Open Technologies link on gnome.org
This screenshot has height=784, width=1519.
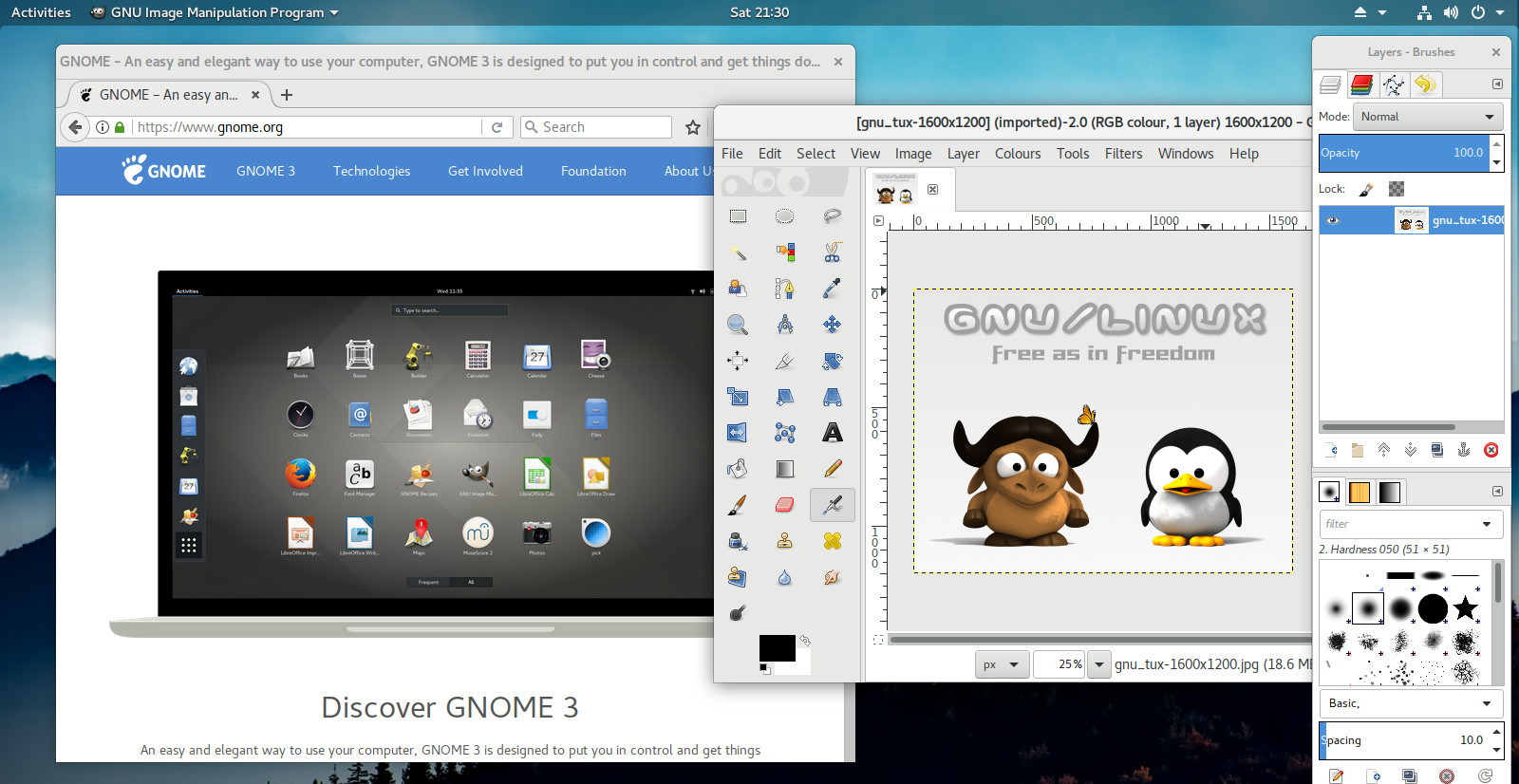tap(371, 171)
